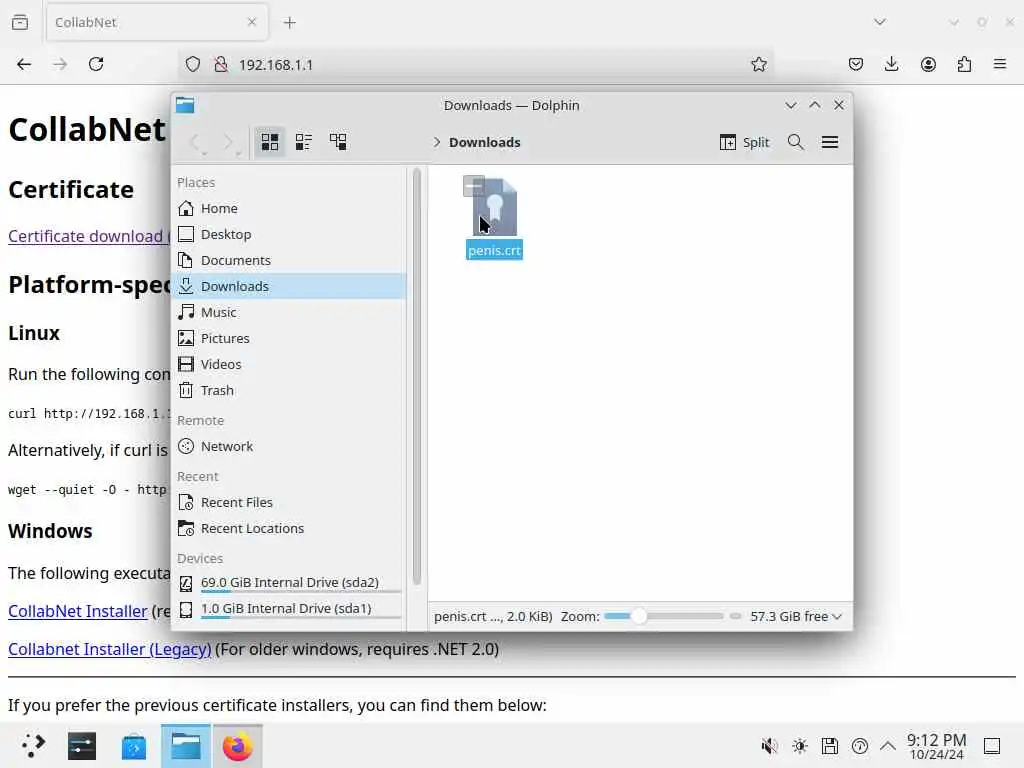1024x768 pixels.
Task: Open the Firefox account icon
Action: (928, 64)
